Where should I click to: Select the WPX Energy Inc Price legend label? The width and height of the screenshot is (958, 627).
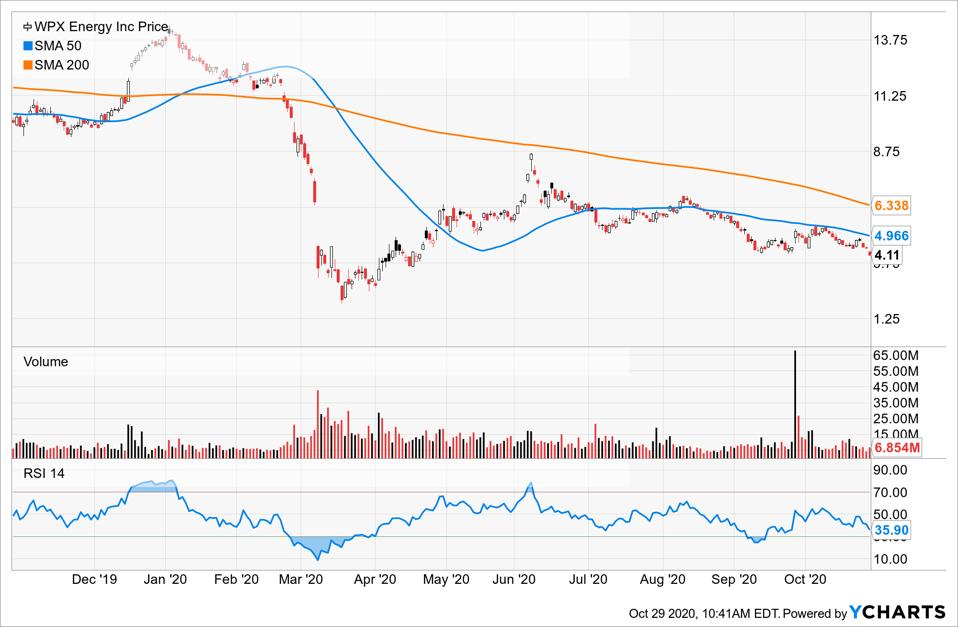tap(101, 27)
